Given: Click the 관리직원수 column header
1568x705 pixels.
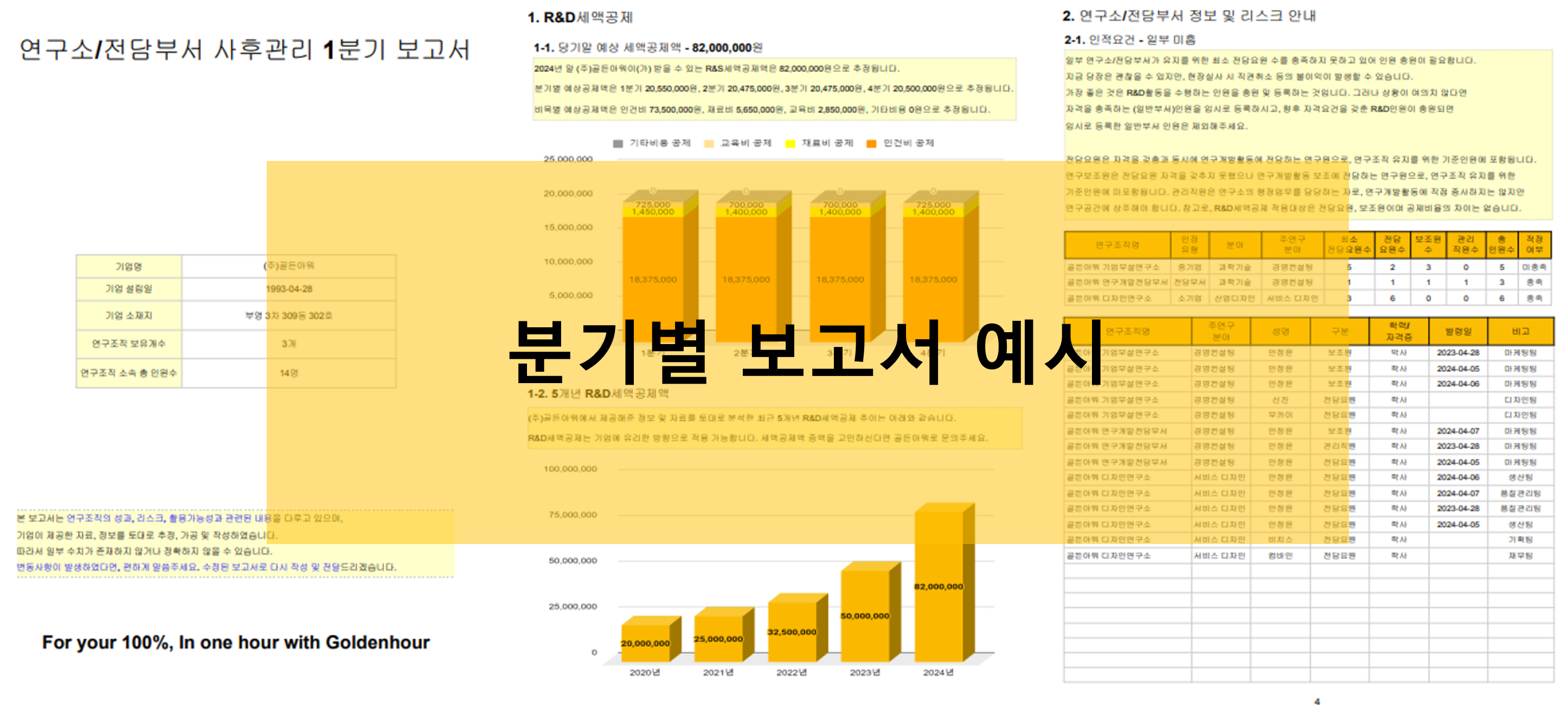Looking at the screenshot, I should click(x=1465, y=244).
